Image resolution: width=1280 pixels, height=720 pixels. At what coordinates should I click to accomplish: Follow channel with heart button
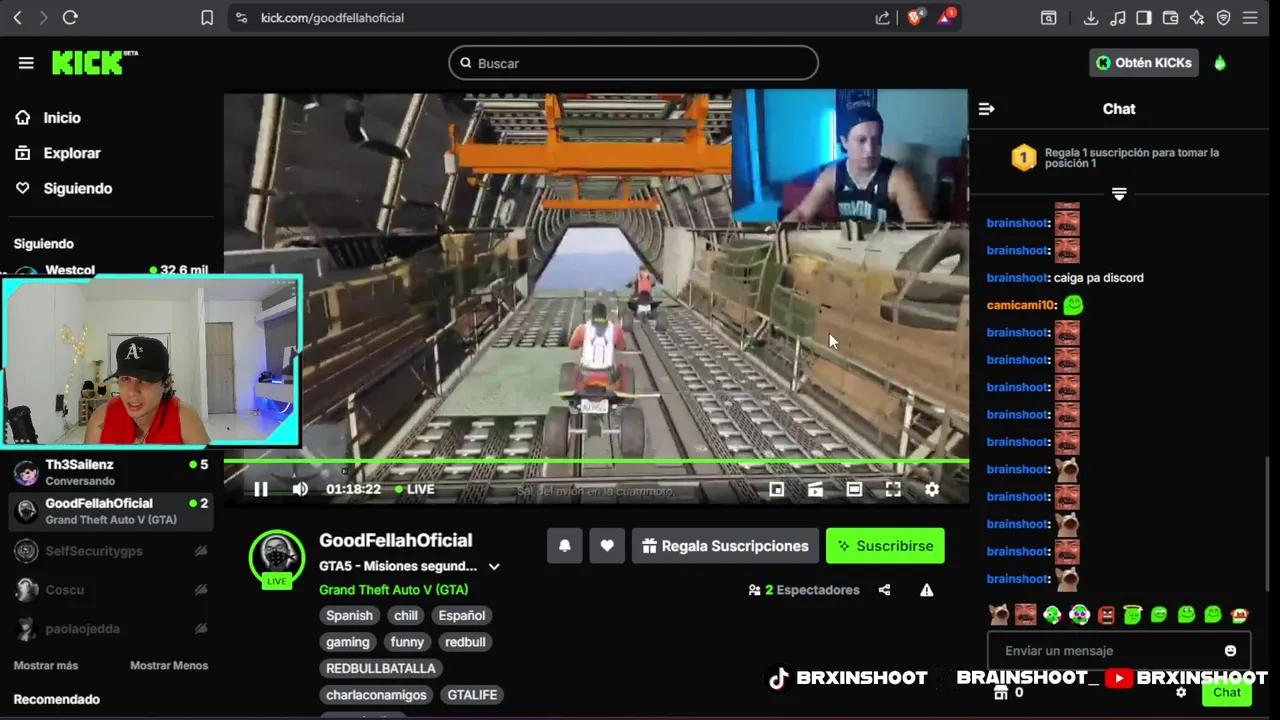607,546
